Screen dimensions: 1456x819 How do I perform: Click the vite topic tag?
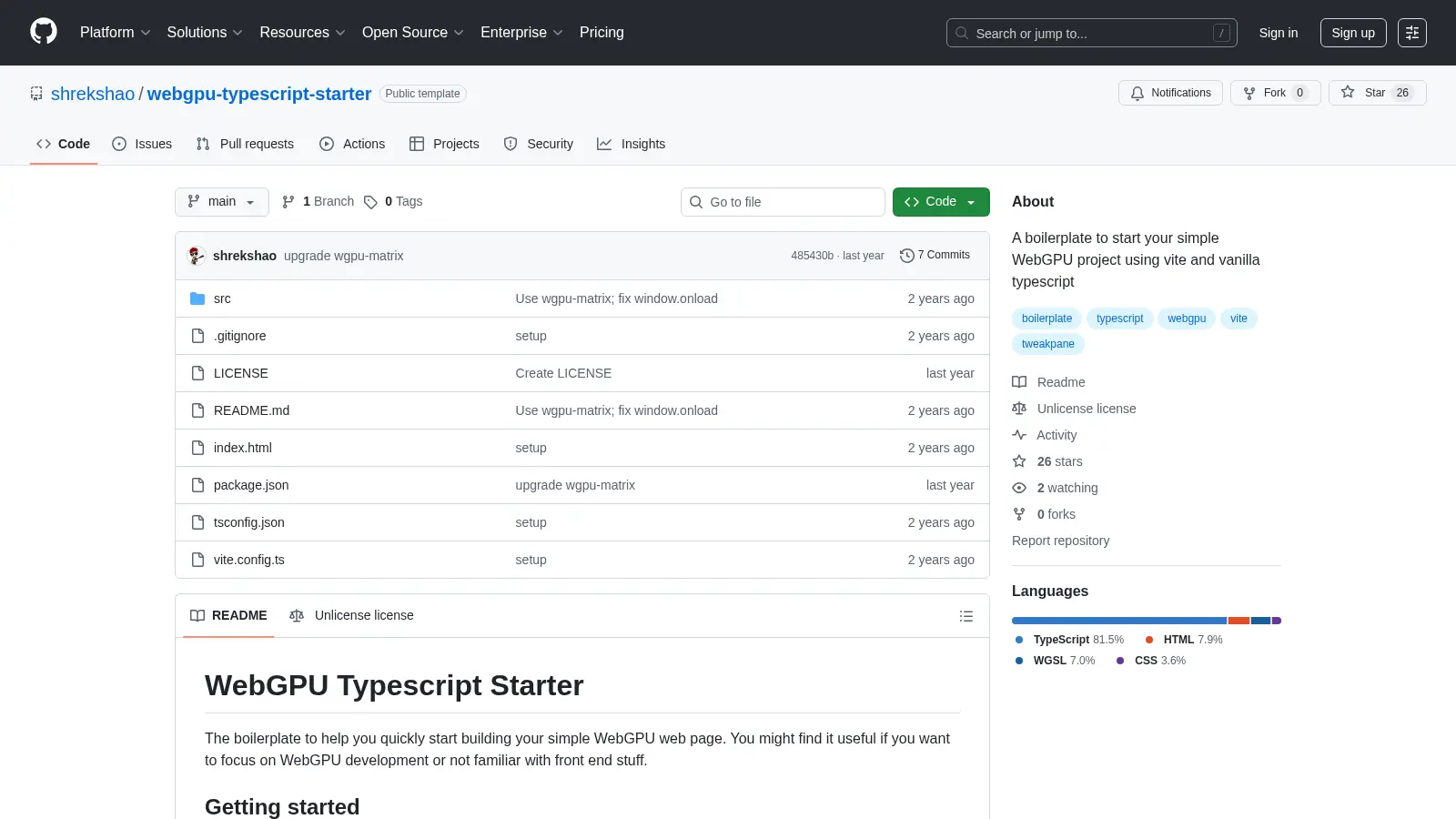[1239, 318]
